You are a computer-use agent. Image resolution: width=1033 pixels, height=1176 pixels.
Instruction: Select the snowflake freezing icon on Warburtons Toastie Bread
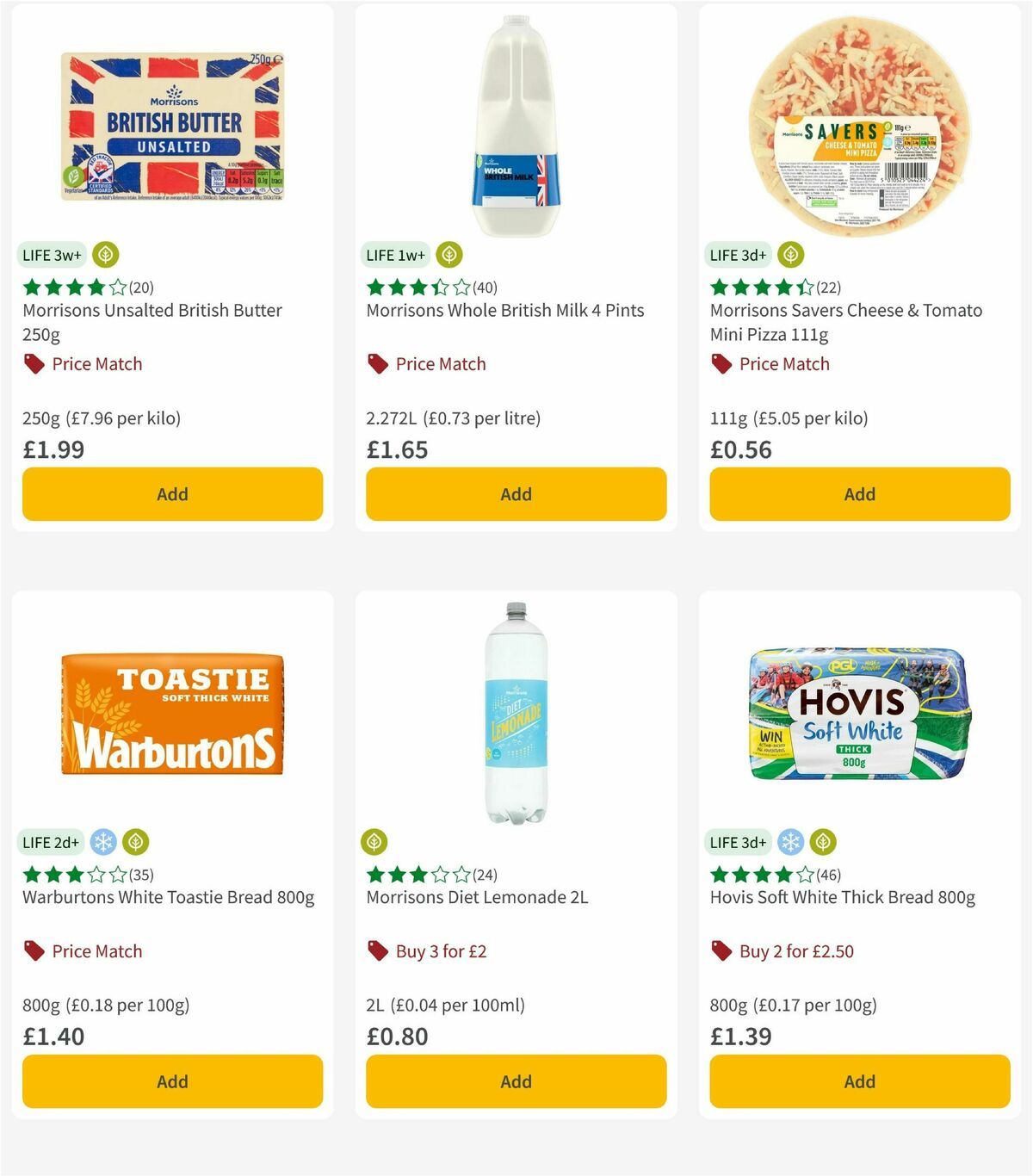click(105, 842)
